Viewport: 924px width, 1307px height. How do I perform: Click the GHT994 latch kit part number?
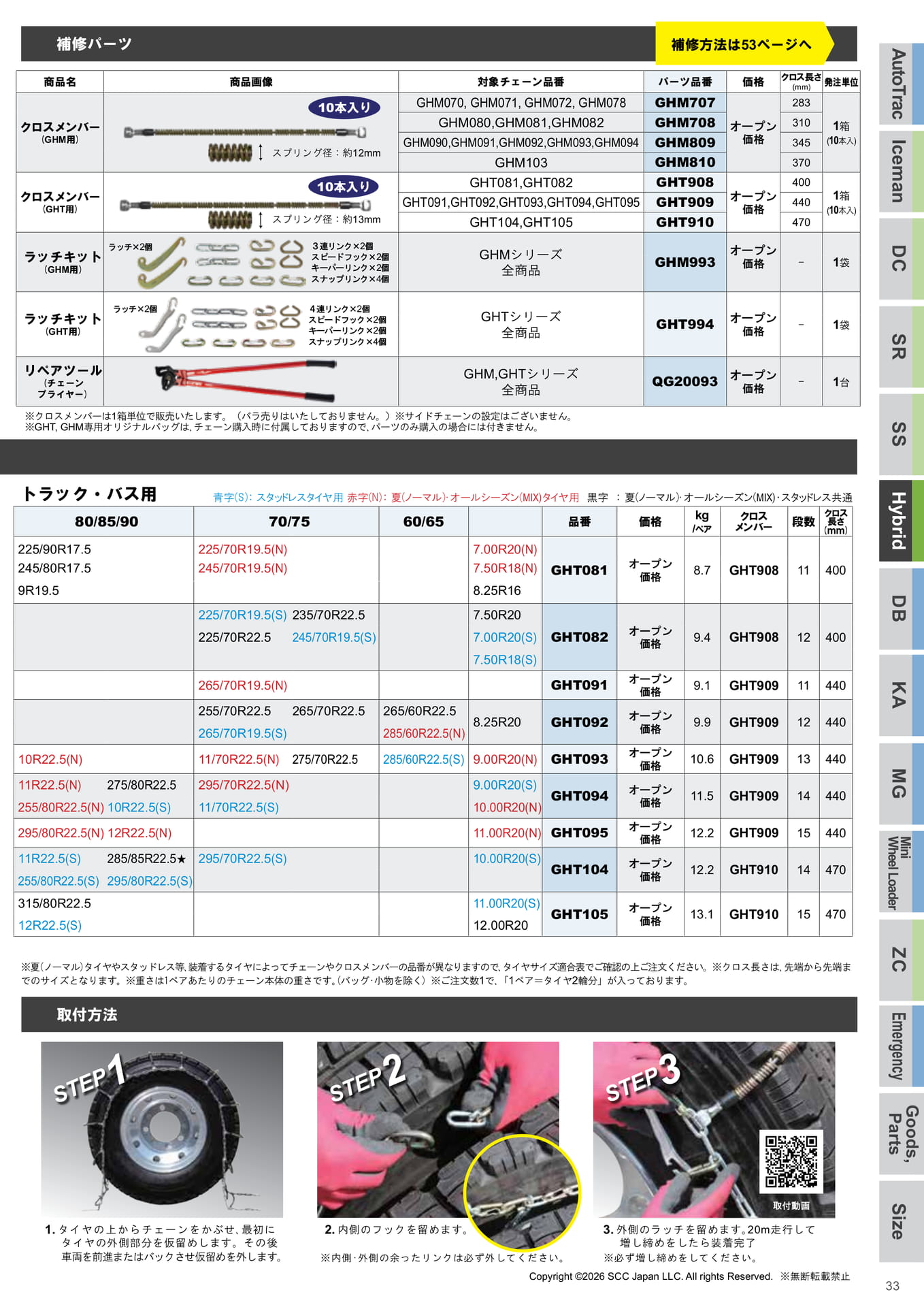click(x=685, y=324)
